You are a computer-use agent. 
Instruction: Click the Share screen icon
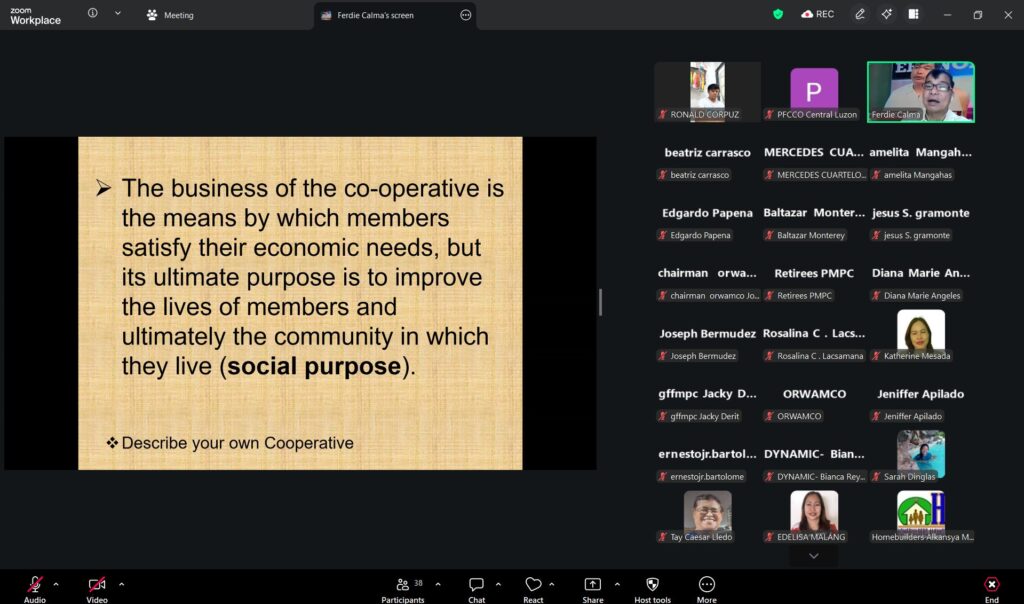pos(592,585)
